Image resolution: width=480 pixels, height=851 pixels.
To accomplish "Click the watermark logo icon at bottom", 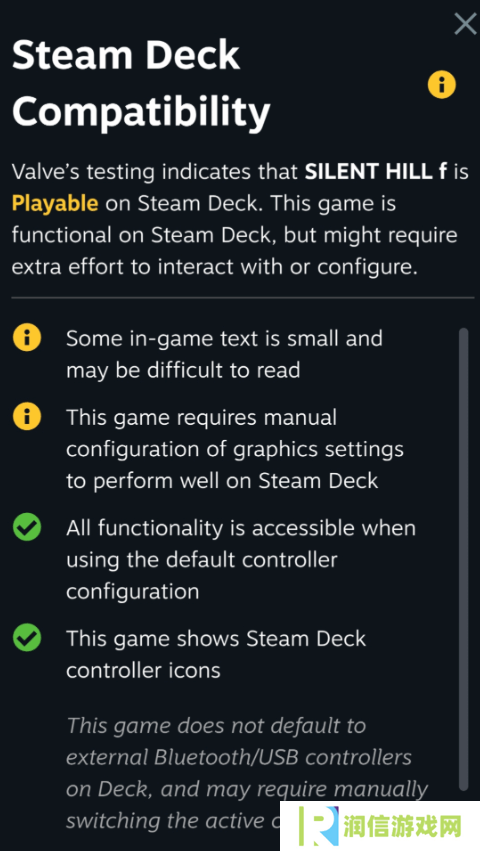I will click(319, 826).
